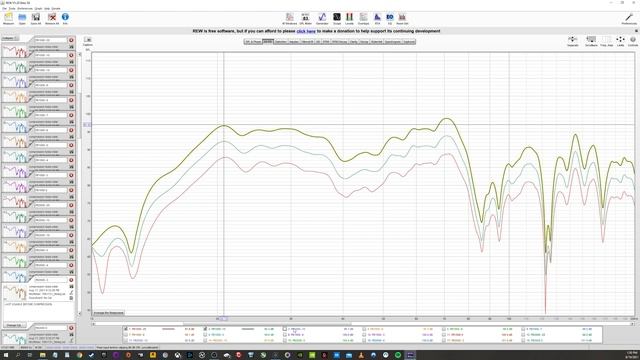
Task: Open the Help menu
Action: point(47,8)
